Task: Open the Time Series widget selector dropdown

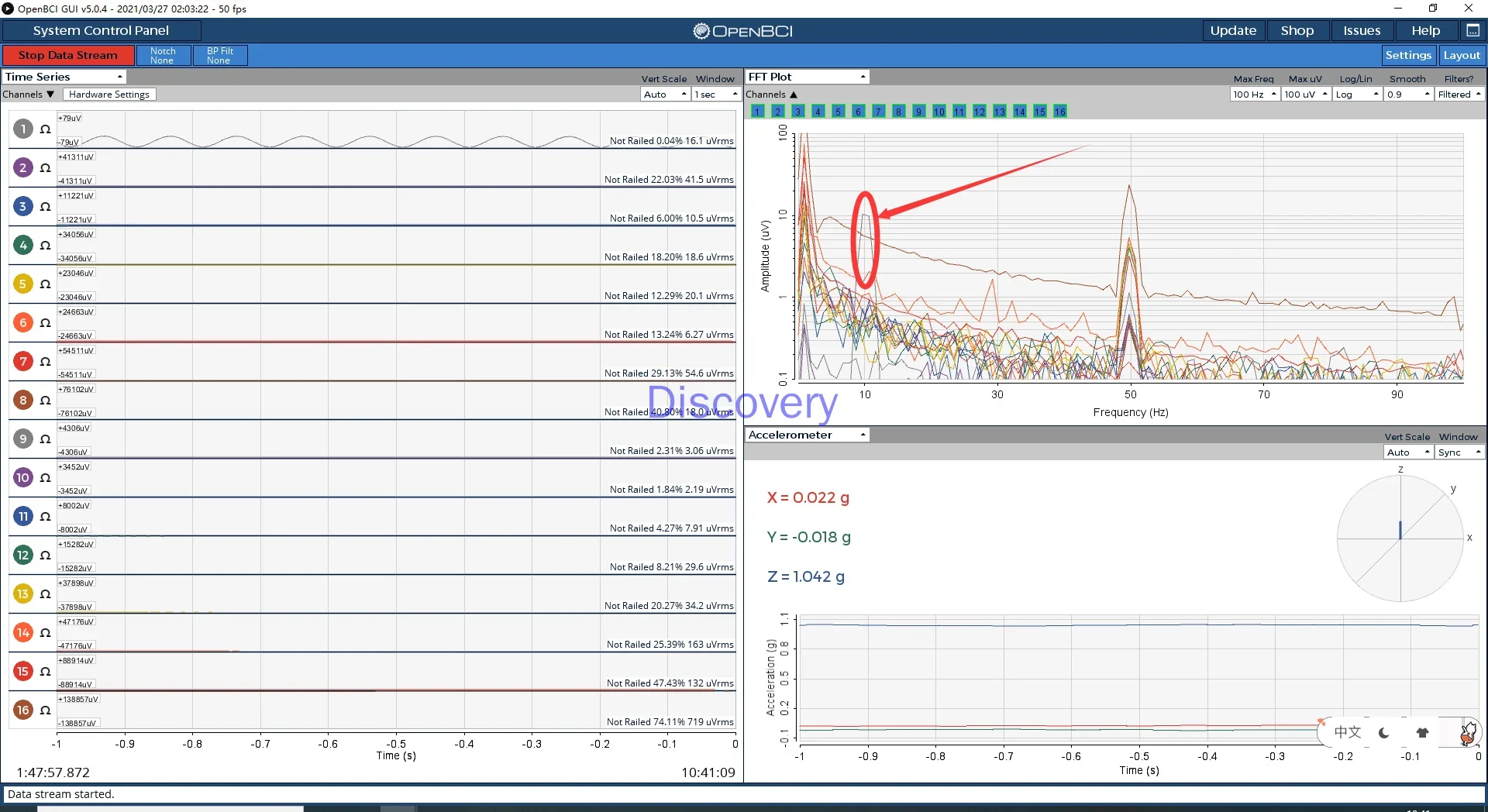Action: point(64,77)
